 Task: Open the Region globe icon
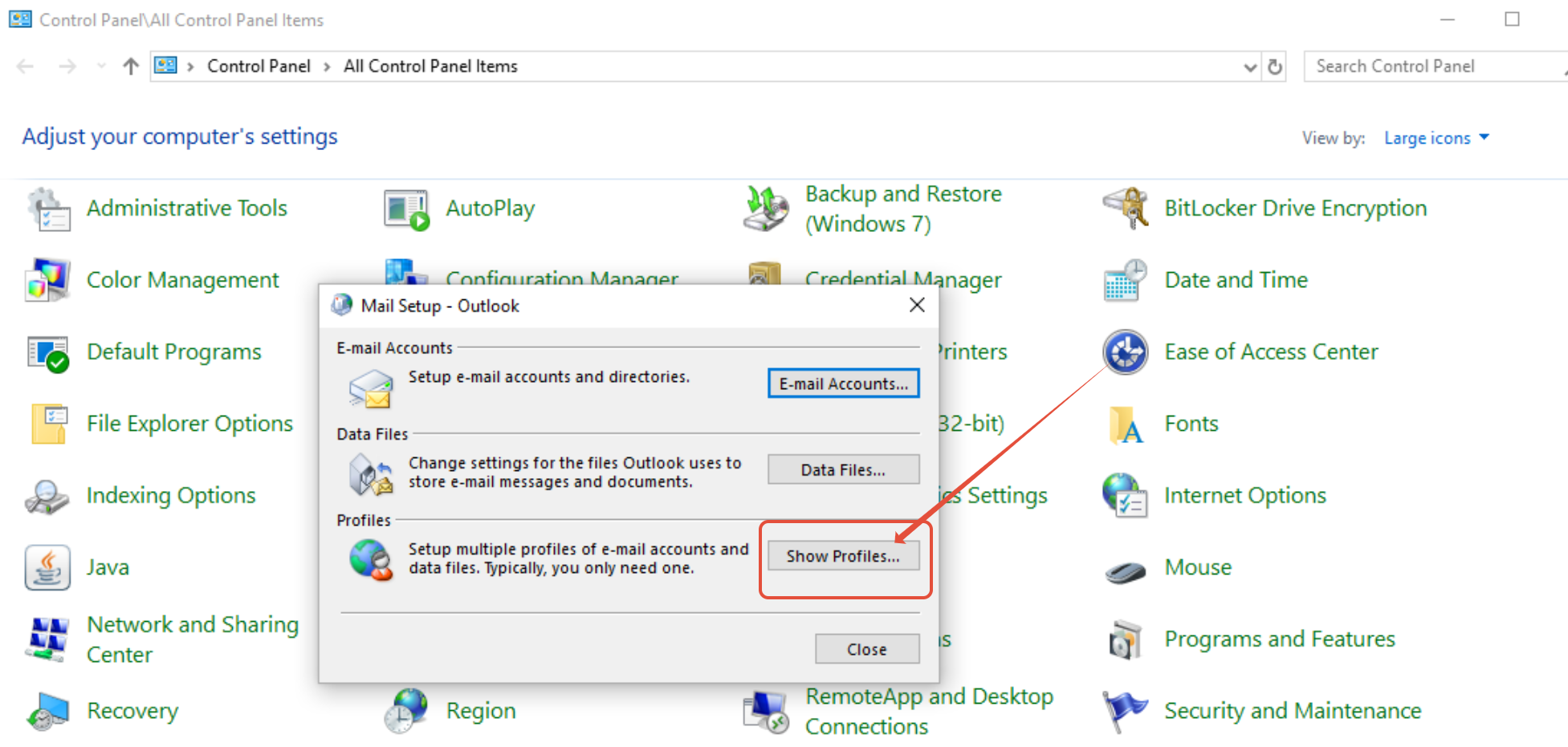tap(406, 711)
